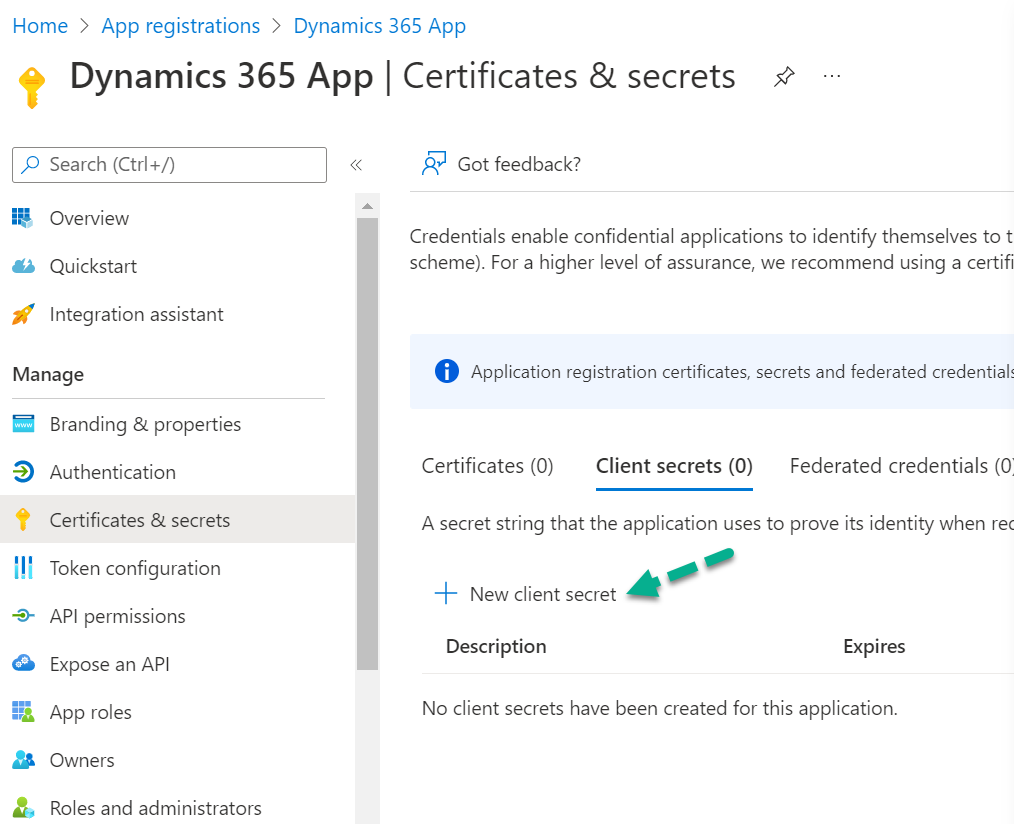Open the Federated credentials tab

tap(899, 466)
